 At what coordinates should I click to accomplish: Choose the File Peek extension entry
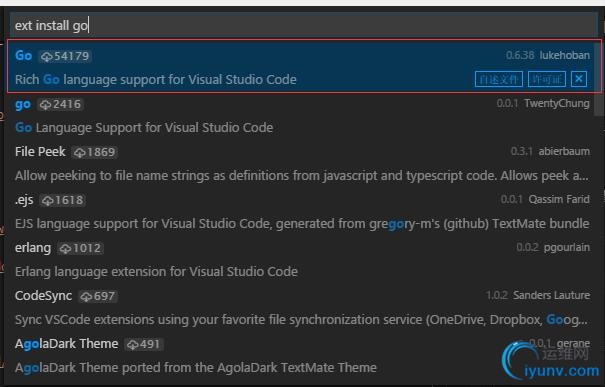[304, 164]
